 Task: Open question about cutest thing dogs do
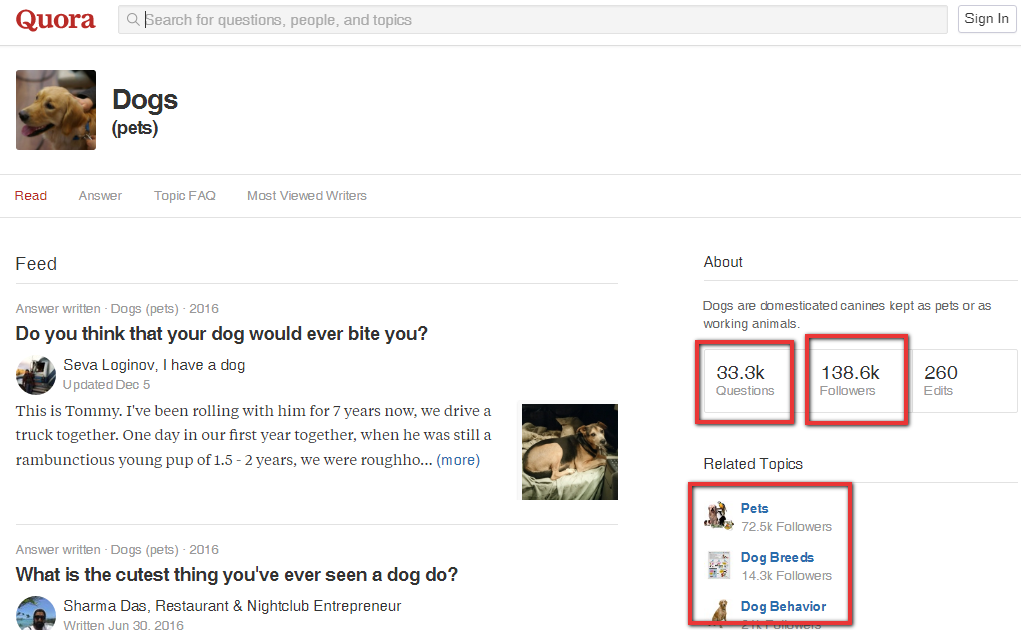[x=236, y=575]
